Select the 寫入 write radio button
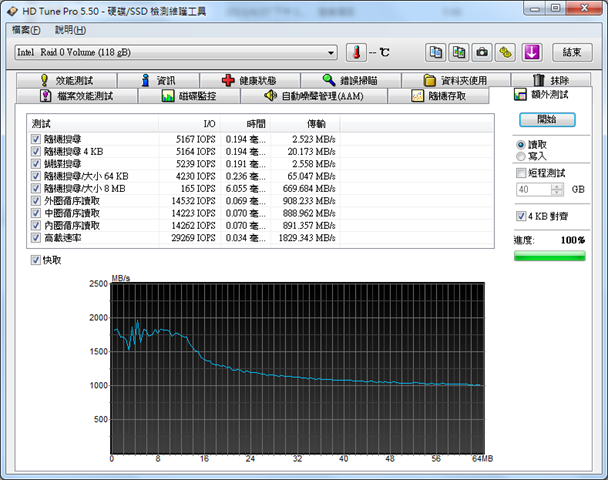Image resolution: width=608 pixels, height=480 pixels. [521, 156]
